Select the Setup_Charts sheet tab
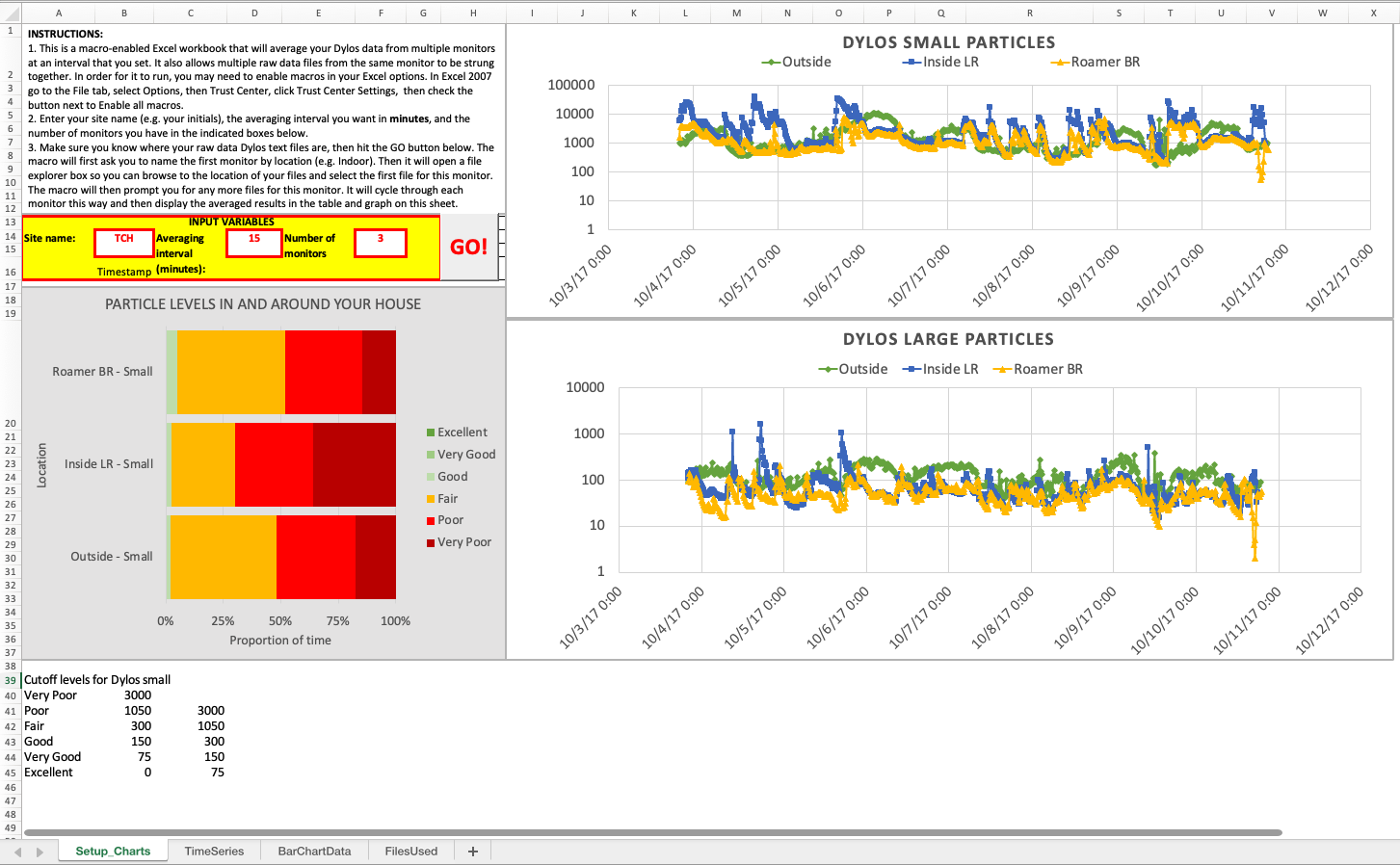 [113, 852]
